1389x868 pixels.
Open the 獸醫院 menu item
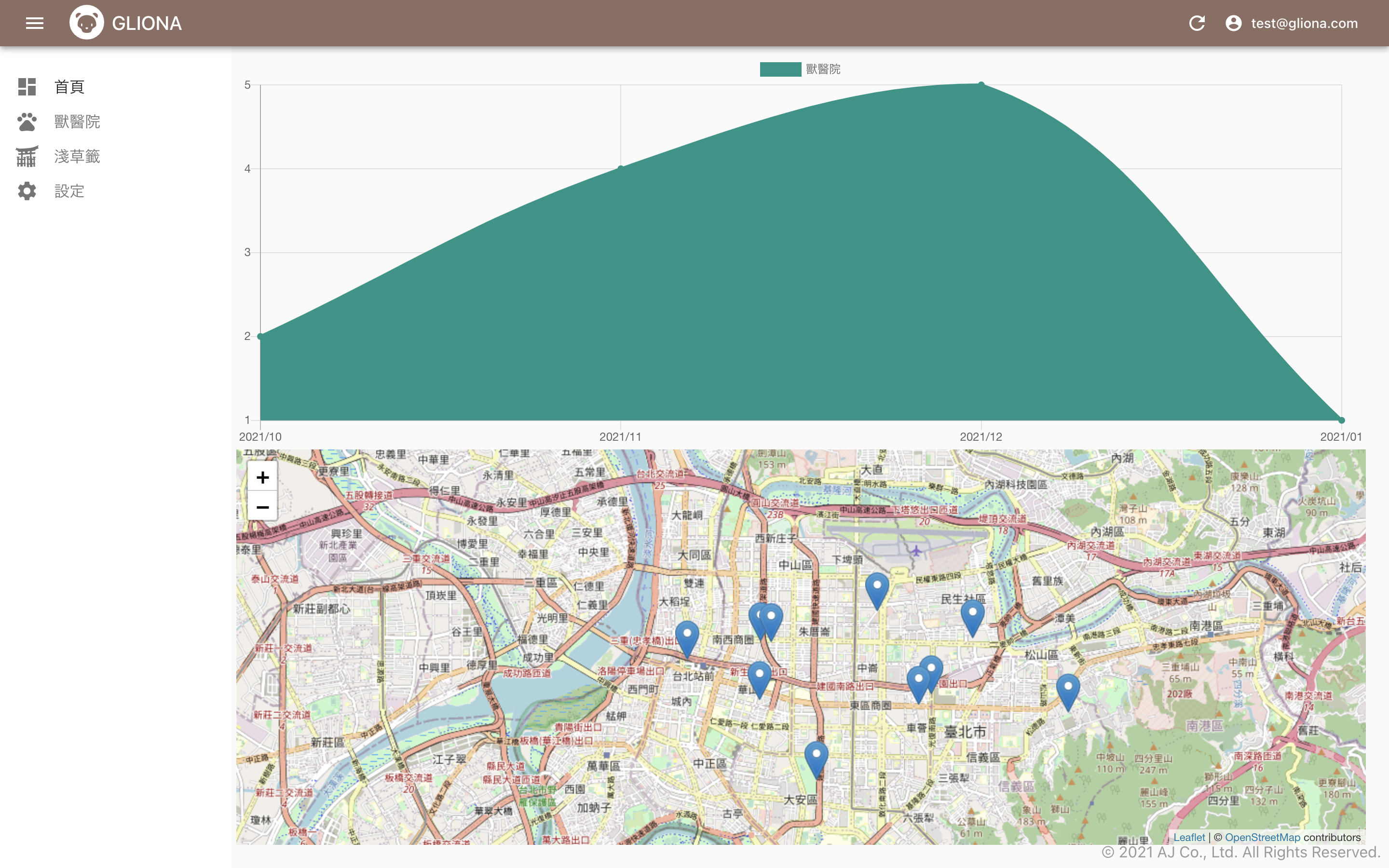(x=77, y=122)
